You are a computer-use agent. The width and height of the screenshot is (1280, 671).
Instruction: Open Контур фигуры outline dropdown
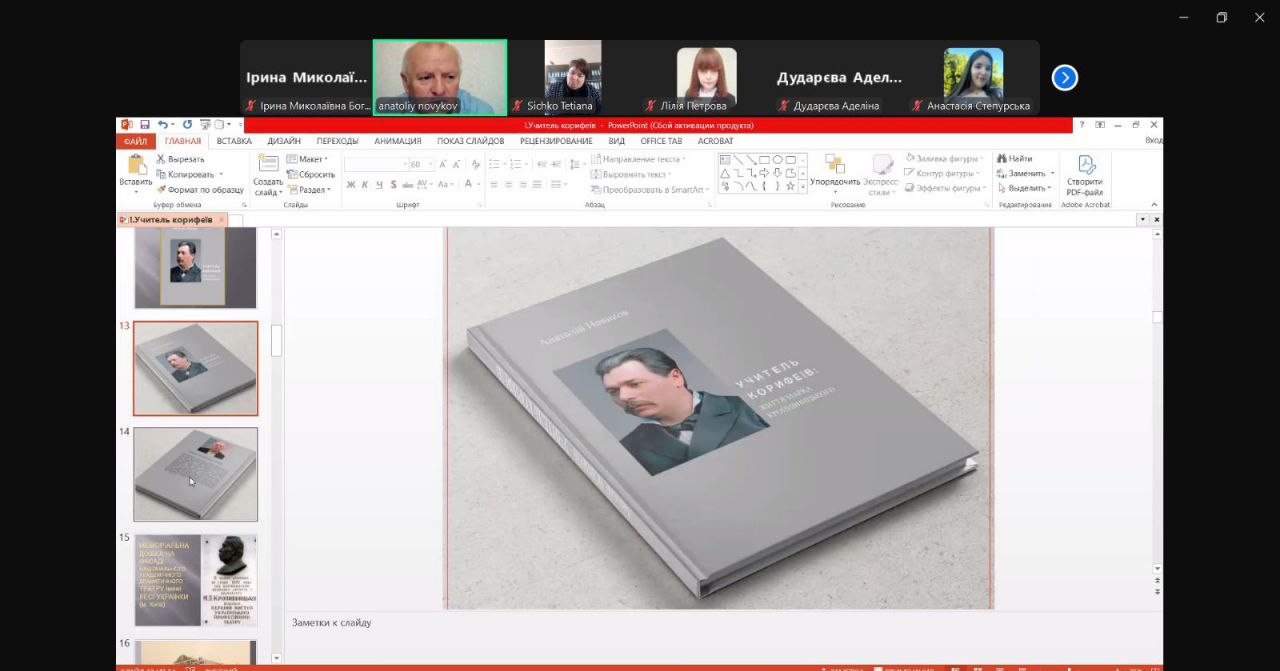coord(943,172)
